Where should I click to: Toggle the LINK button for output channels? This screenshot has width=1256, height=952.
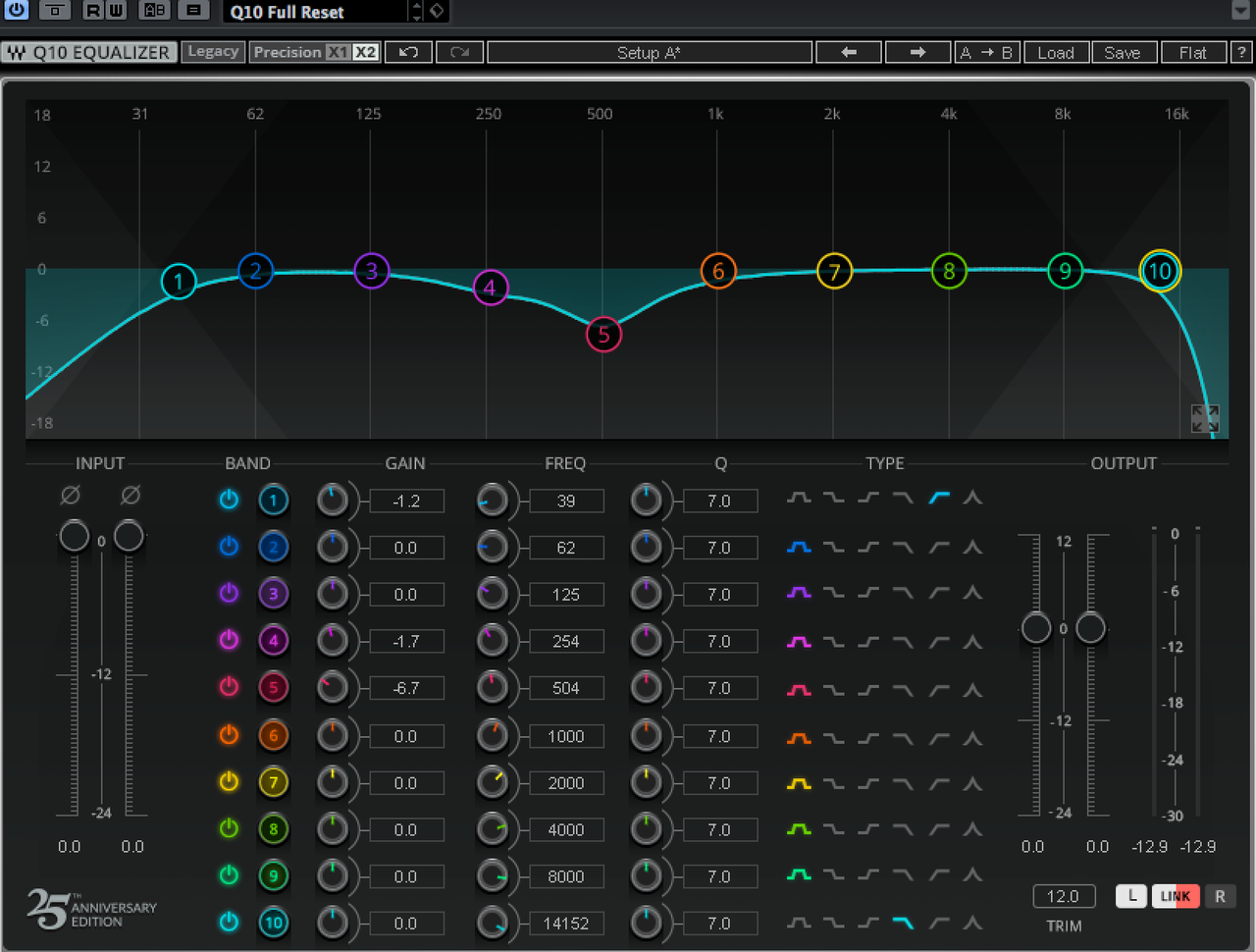point(1175,896)
